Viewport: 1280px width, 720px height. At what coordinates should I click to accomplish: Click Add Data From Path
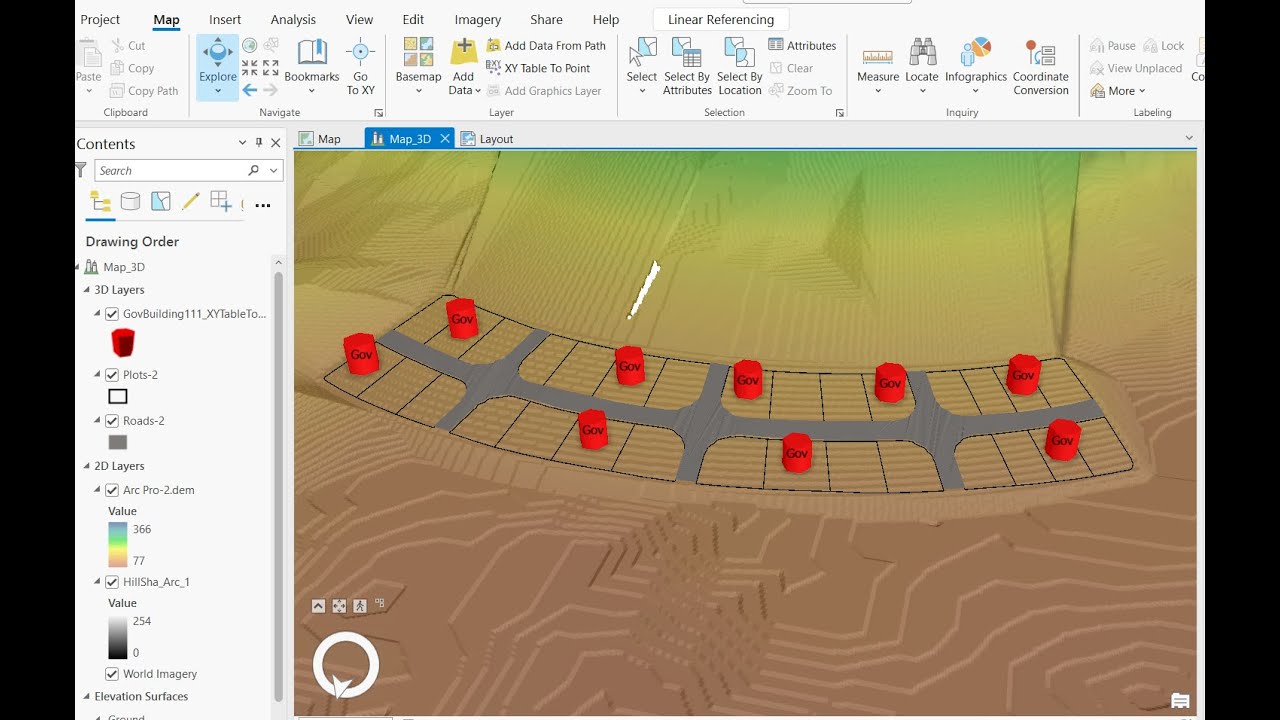pyautogui.click(x=546, y=45)
